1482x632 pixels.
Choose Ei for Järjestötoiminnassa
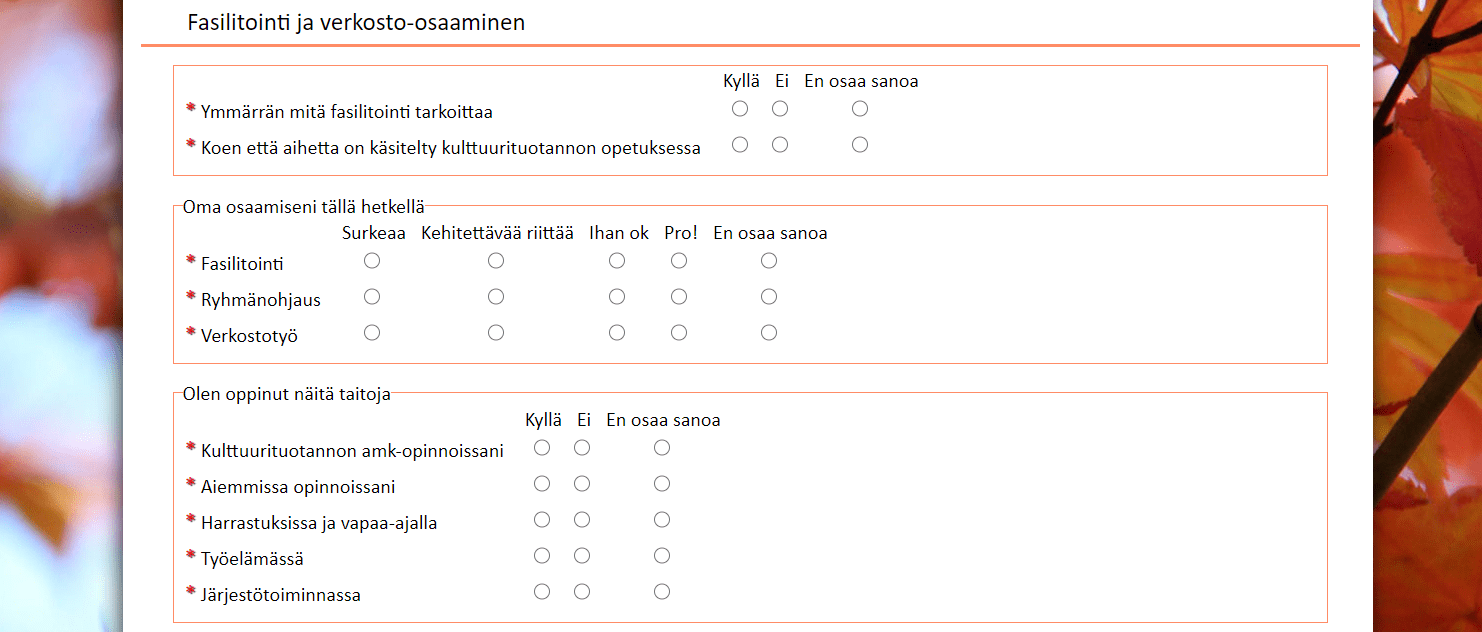point(582,592)
